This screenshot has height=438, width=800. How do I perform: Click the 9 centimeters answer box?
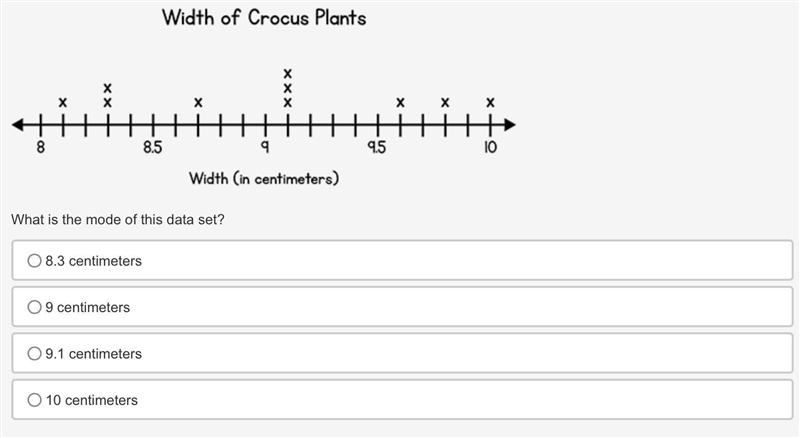tap(402, 307)
